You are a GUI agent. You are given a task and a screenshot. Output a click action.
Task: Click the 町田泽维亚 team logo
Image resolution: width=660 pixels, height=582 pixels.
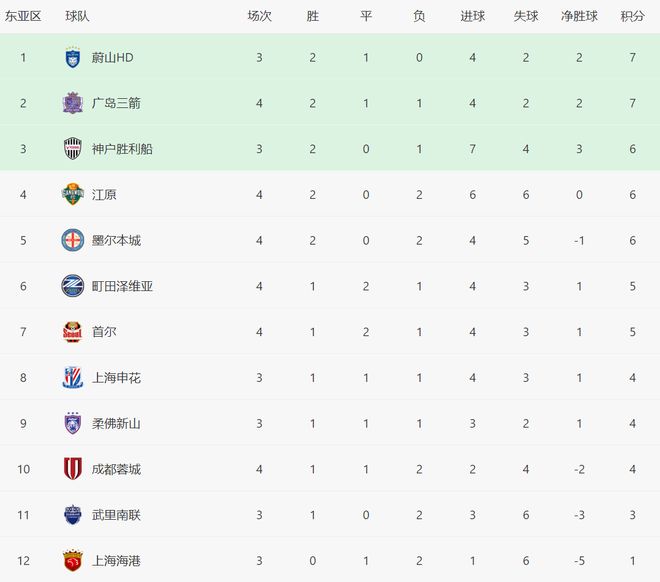[x=72, y=286]
